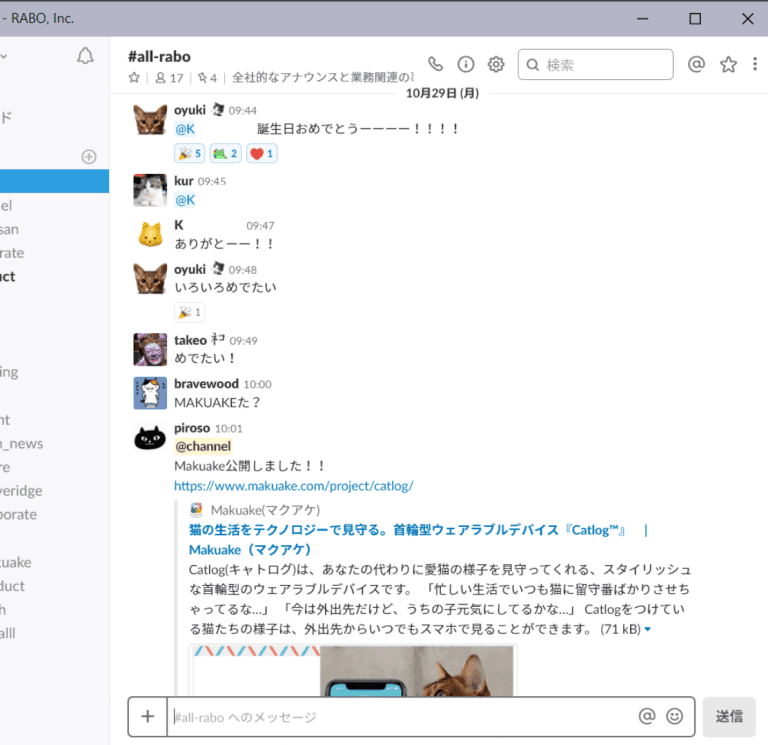Open the notifications bell in the sidebar
The image size is (768, 745).
pyautogui.click(x=85, y=56)
